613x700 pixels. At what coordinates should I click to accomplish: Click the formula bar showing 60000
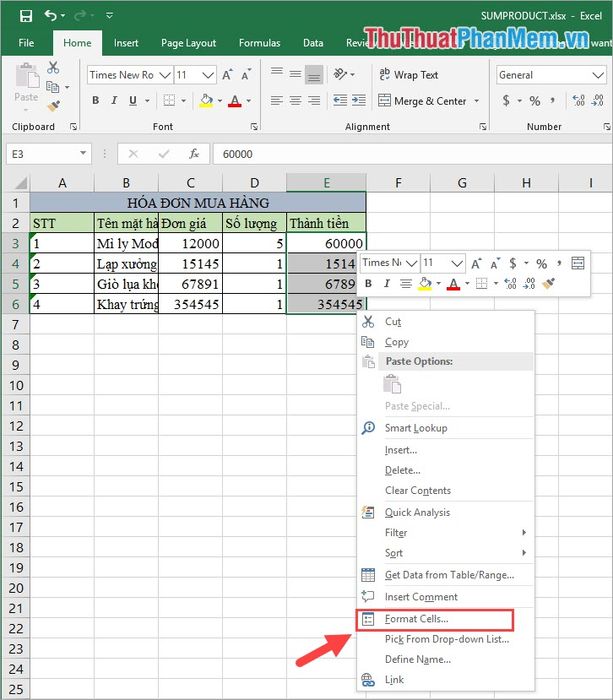pyautogui.click(x=413, y=154)
